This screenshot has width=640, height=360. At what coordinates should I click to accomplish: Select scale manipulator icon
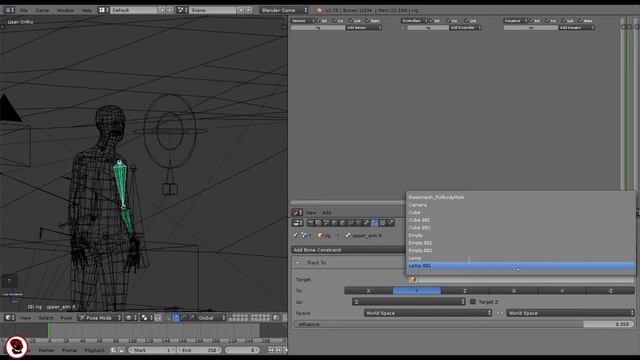click(191, 317)
